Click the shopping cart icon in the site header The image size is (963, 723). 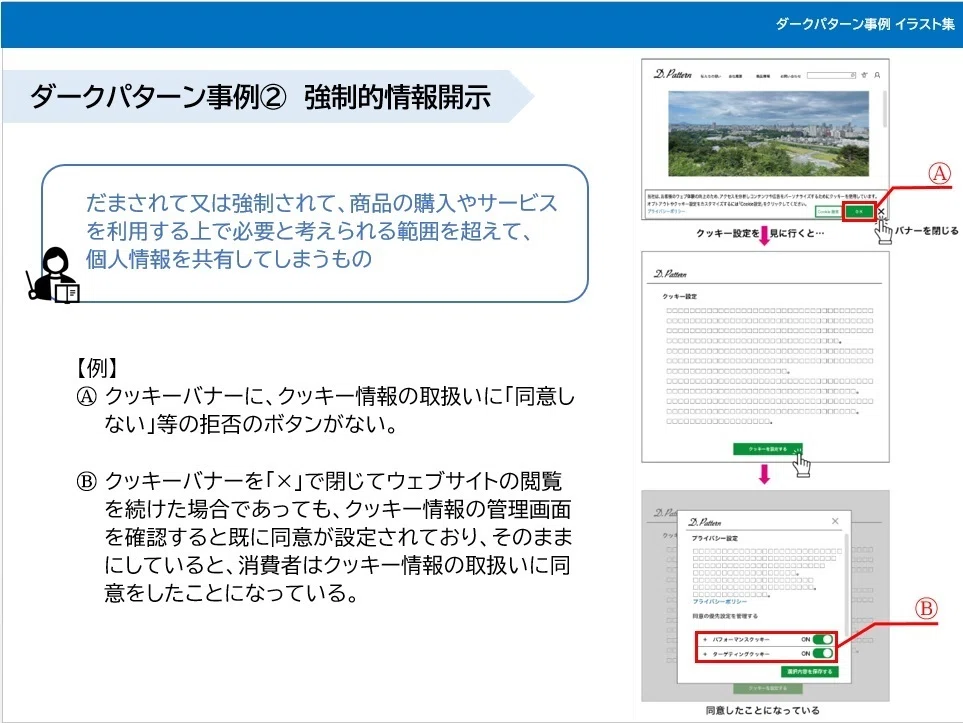tap(865, 75)
